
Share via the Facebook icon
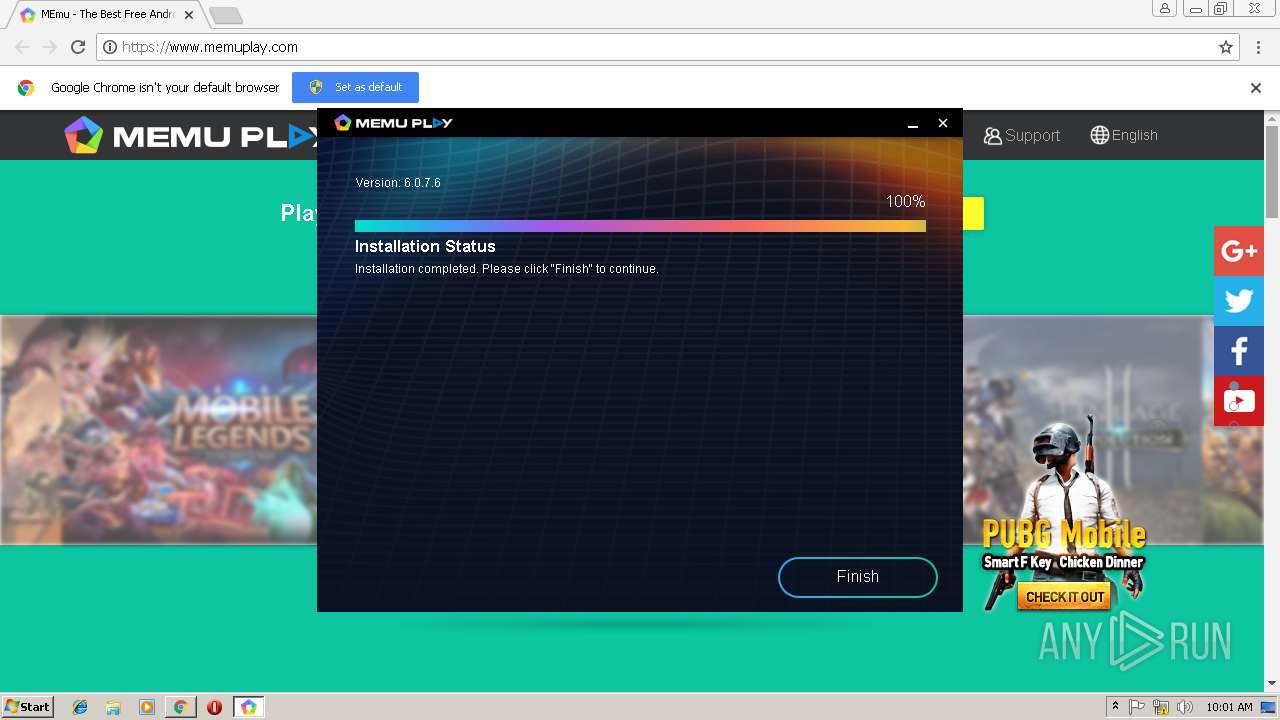1239,351
